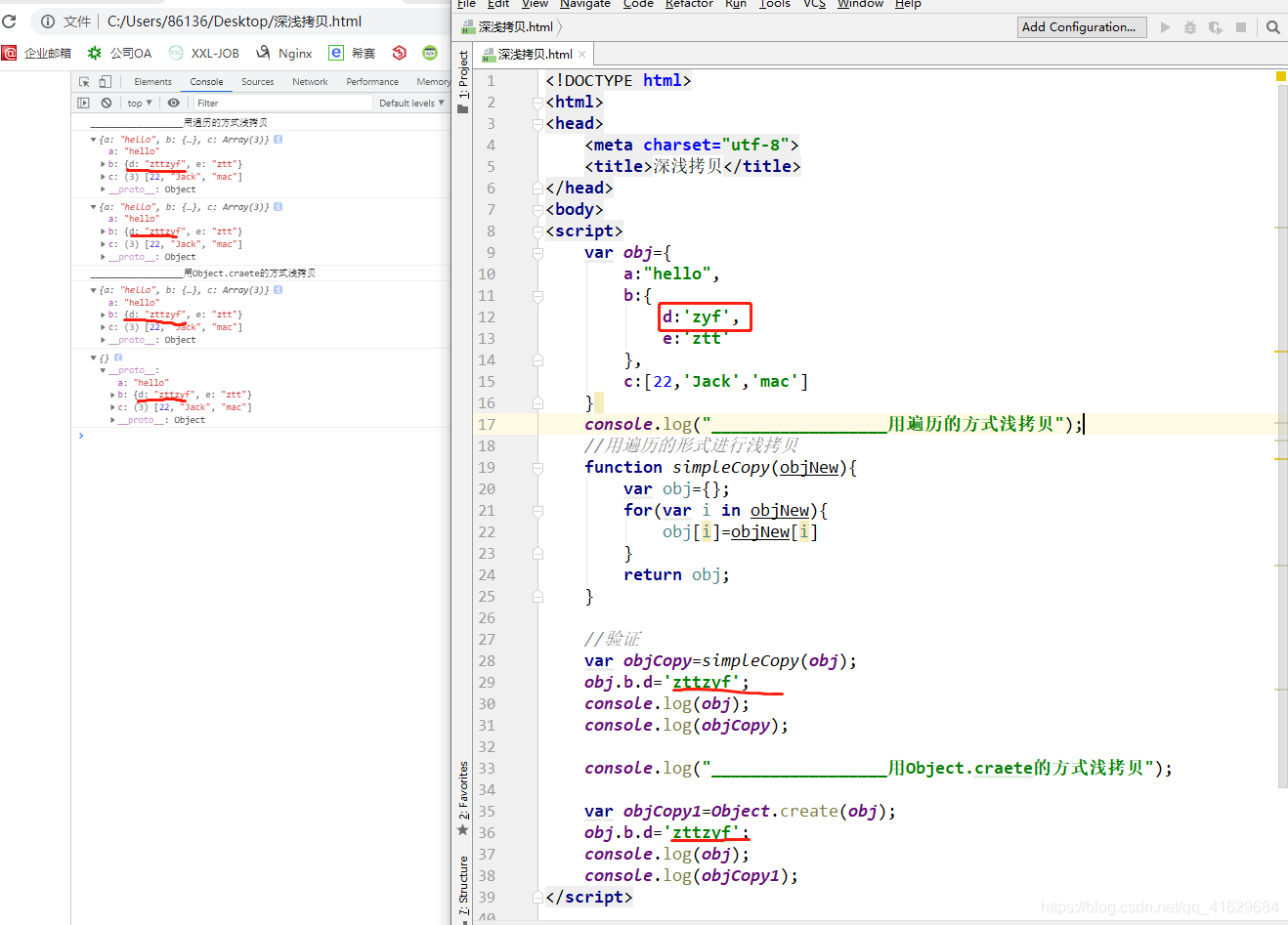This screenshot has height=925, width=1288.
Task: Open the Favorites tool window sidebar tab
Action: [x=463, y=798]
